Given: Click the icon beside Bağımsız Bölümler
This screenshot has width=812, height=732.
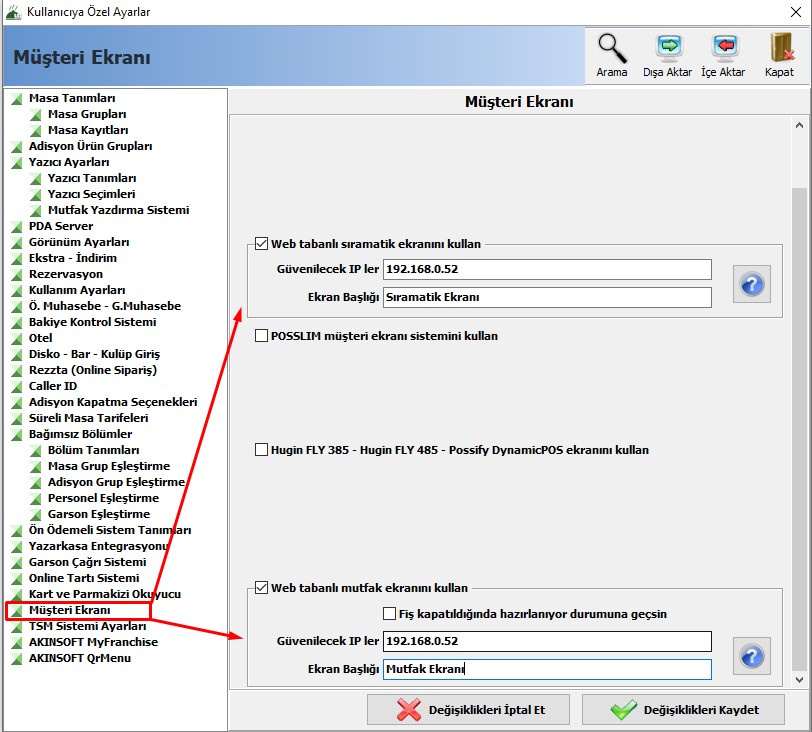Looking at the screenshot, I should click(x=17, y=434).
